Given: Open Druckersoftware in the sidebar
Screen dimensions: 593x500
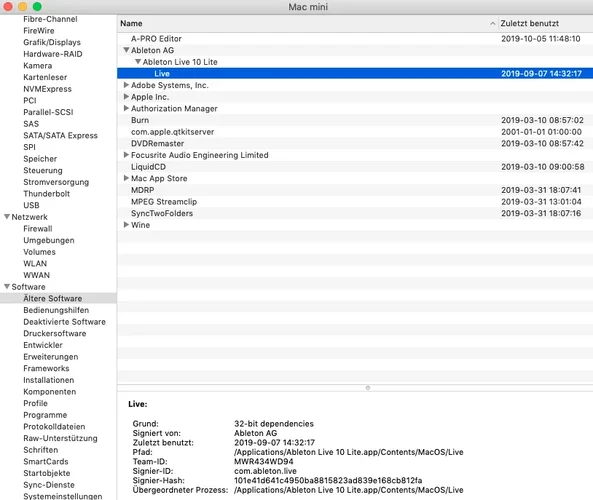Looking at the screenshot, I should [x=54, y=333].
